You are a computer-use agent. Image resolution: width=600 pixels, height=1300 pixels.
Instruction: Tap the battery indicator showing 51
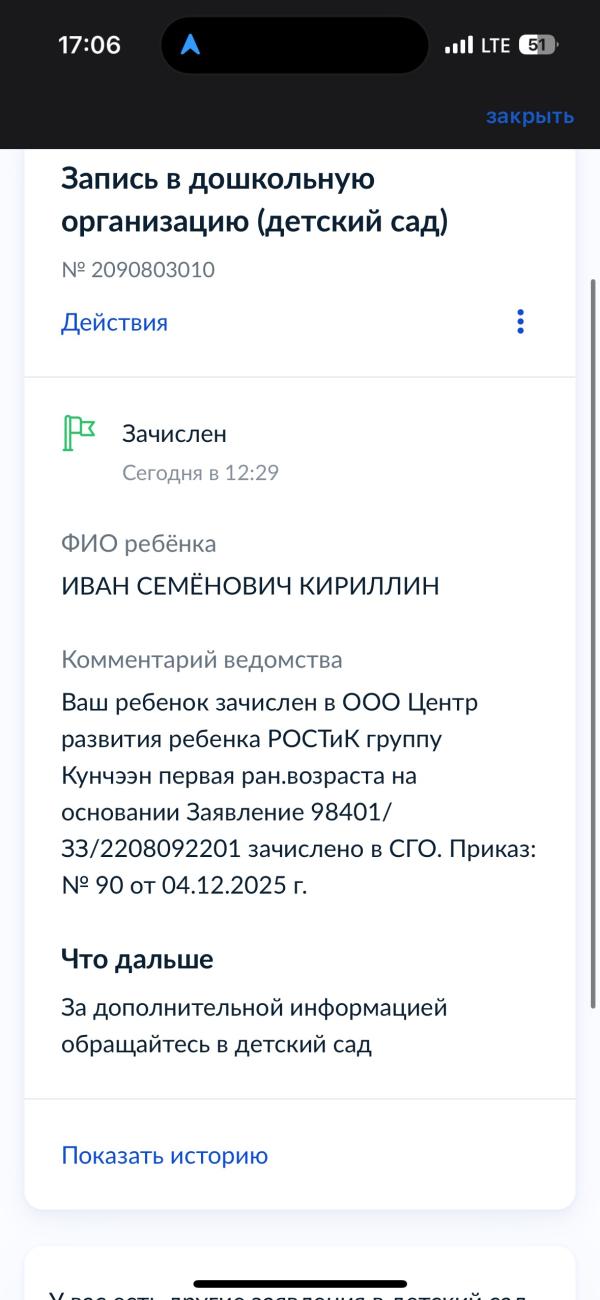pos(537,44)
